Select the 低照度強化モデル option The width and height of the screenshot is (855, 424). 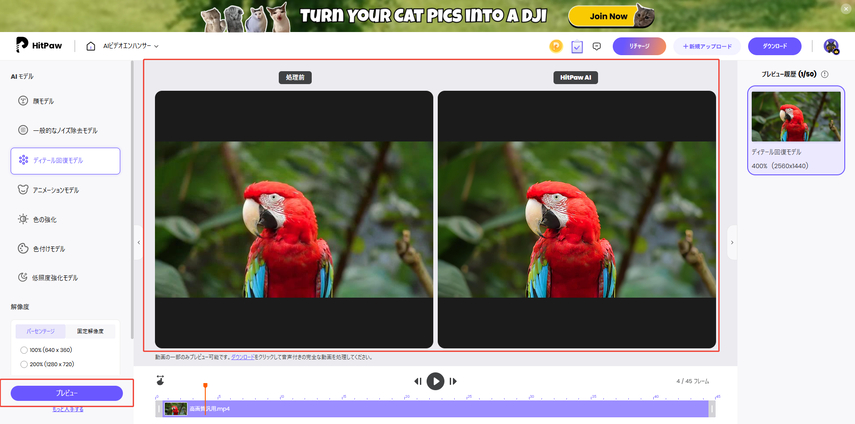click(x=65, y=278)
